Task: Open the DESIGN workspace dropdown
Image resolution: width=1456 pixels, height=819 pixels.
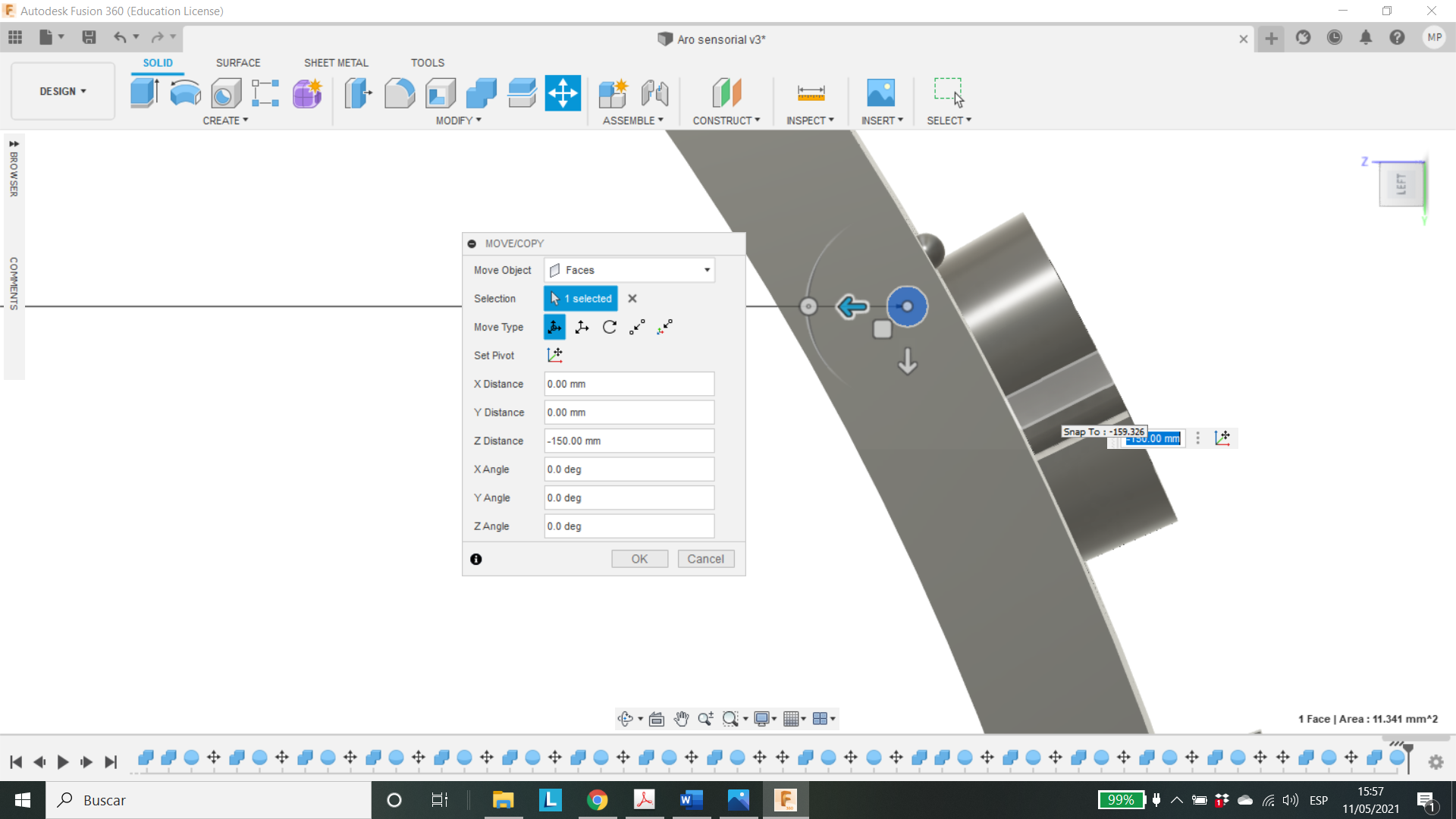Action: point(63,91)
